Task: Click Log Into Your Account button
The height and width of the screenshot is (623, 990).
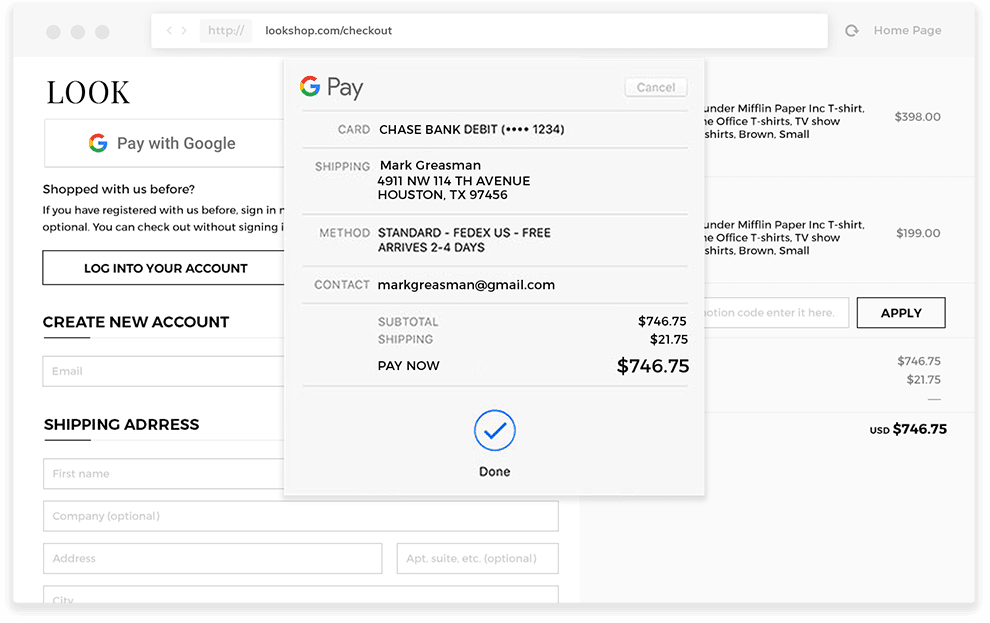Action: pos(164,268)
